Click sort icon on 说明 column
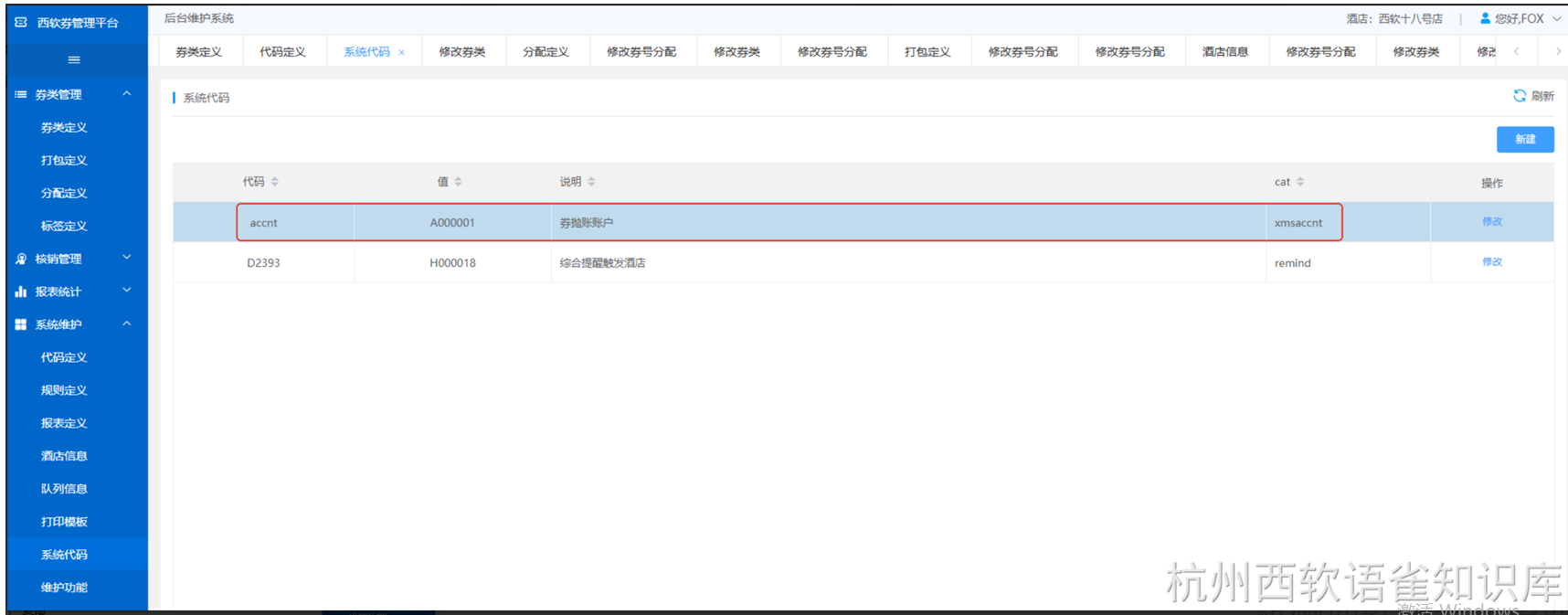Viewport: 1568px width, 615px height. [592, 182]
